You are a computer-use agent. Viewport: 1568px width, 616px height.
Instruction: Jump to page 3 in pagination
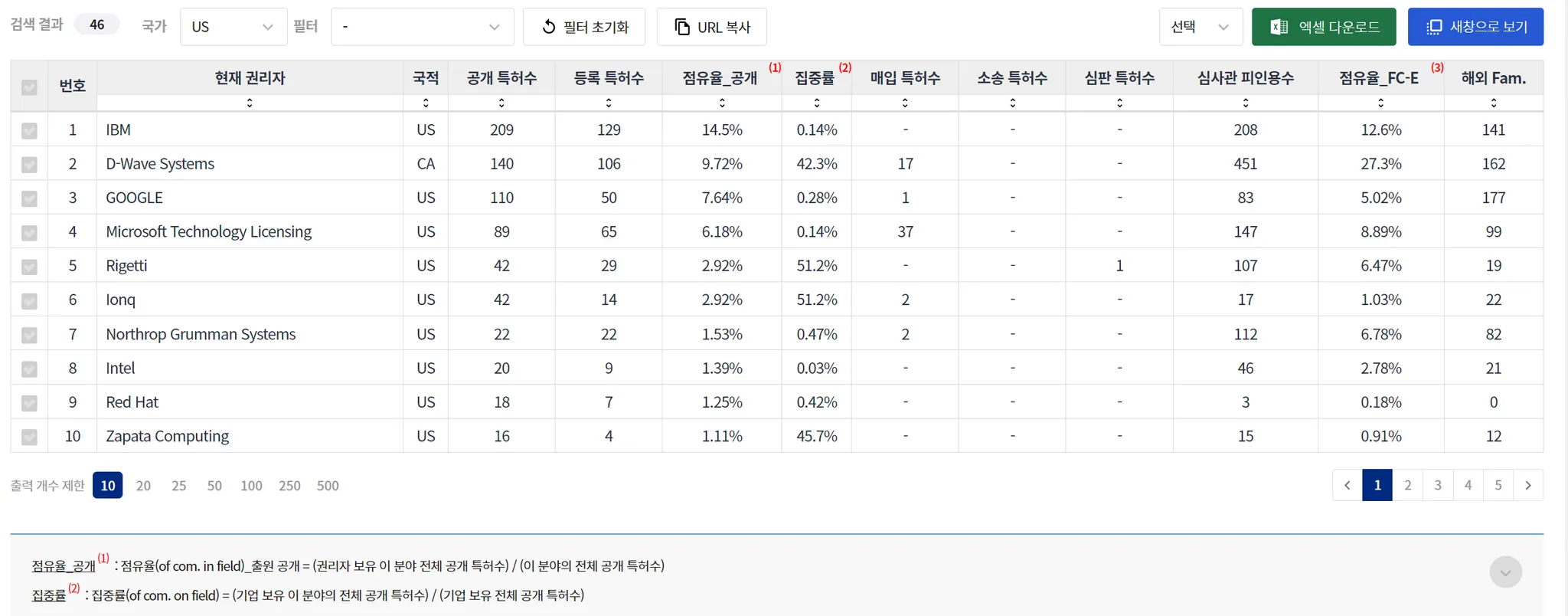pos(1438,485)
